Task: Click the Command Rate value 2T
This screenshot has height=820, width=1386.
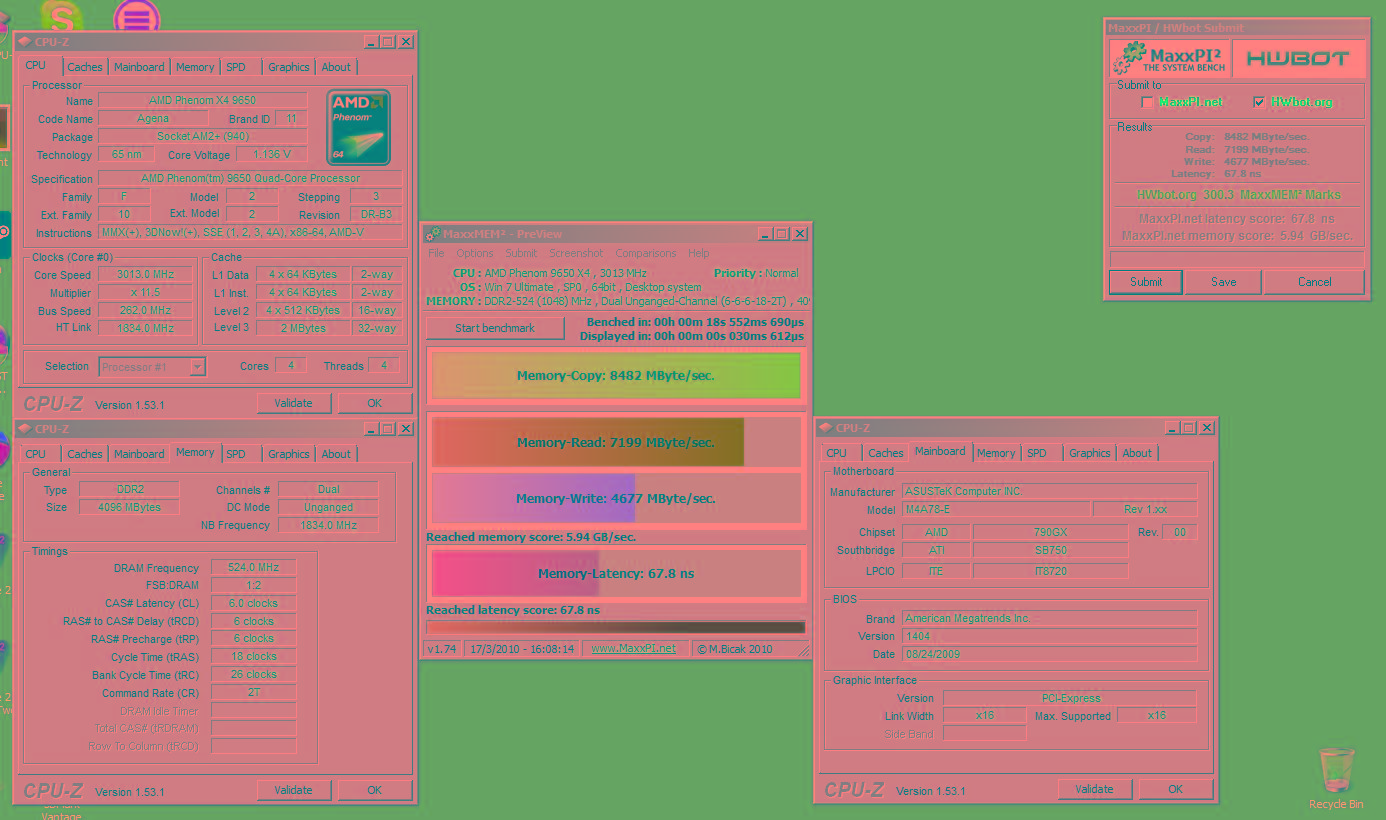Action: click(253, 693)
